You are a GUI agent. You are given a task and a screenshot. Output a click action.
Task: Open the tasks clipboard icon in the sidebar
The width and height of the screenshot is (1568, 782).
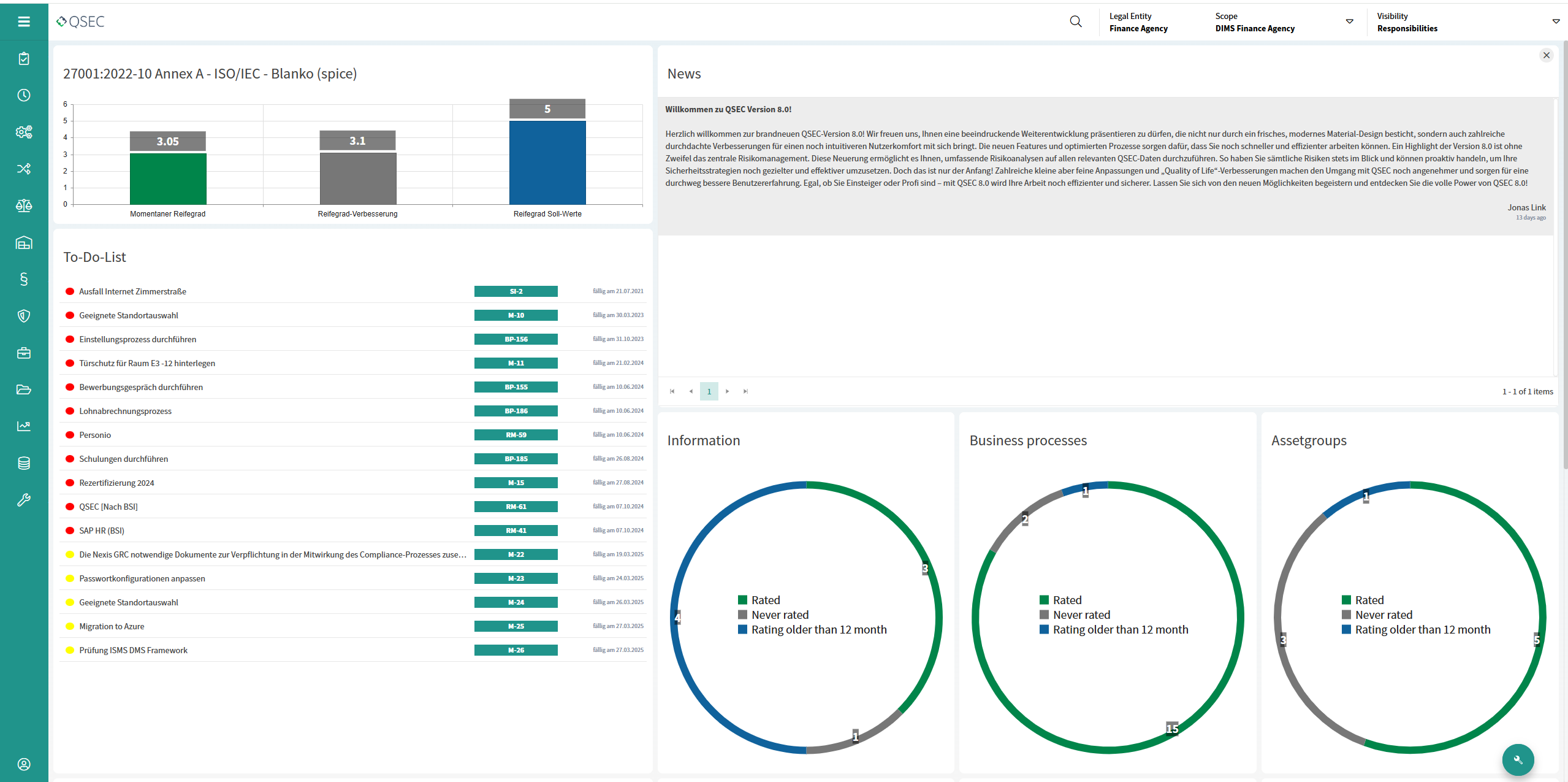point(24,58)
